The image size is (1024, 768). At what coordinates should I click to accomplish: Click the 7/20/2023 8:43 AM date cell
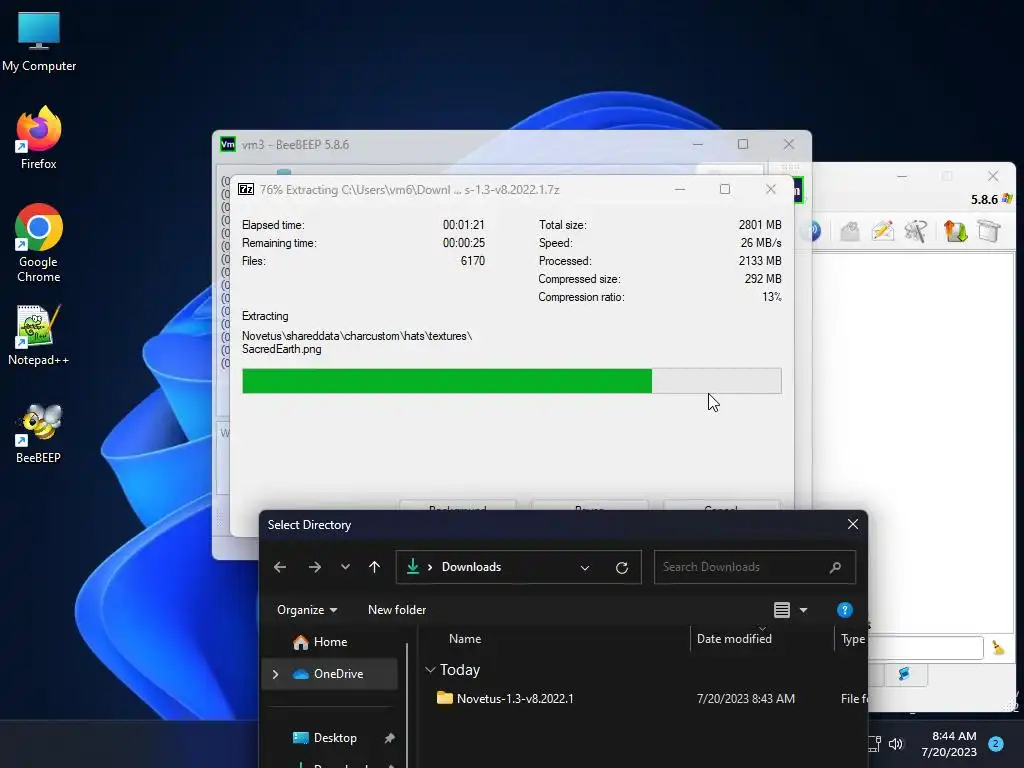click(745, 698)
